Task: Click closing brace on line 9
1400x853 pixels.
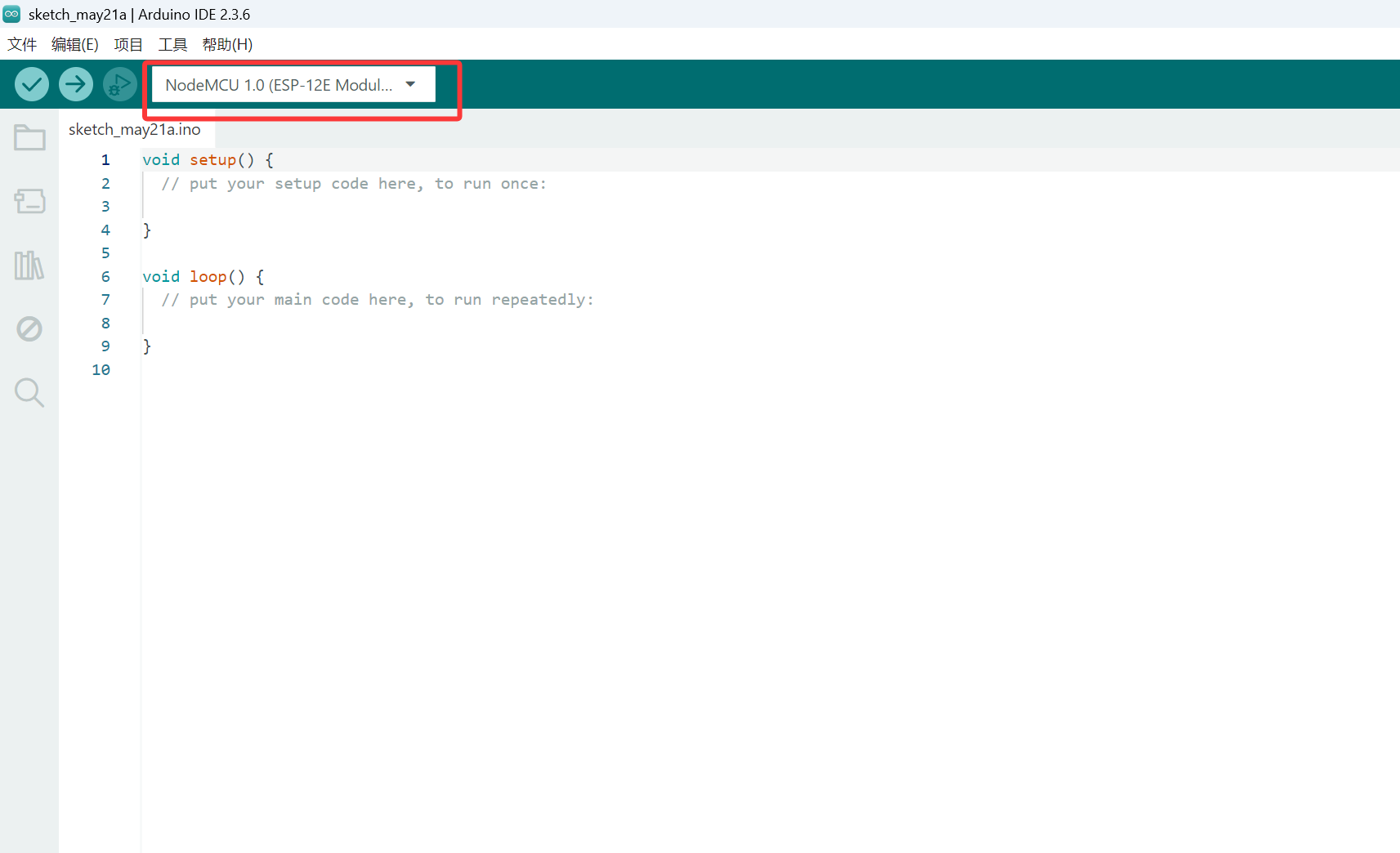Action: pos(147,346)
